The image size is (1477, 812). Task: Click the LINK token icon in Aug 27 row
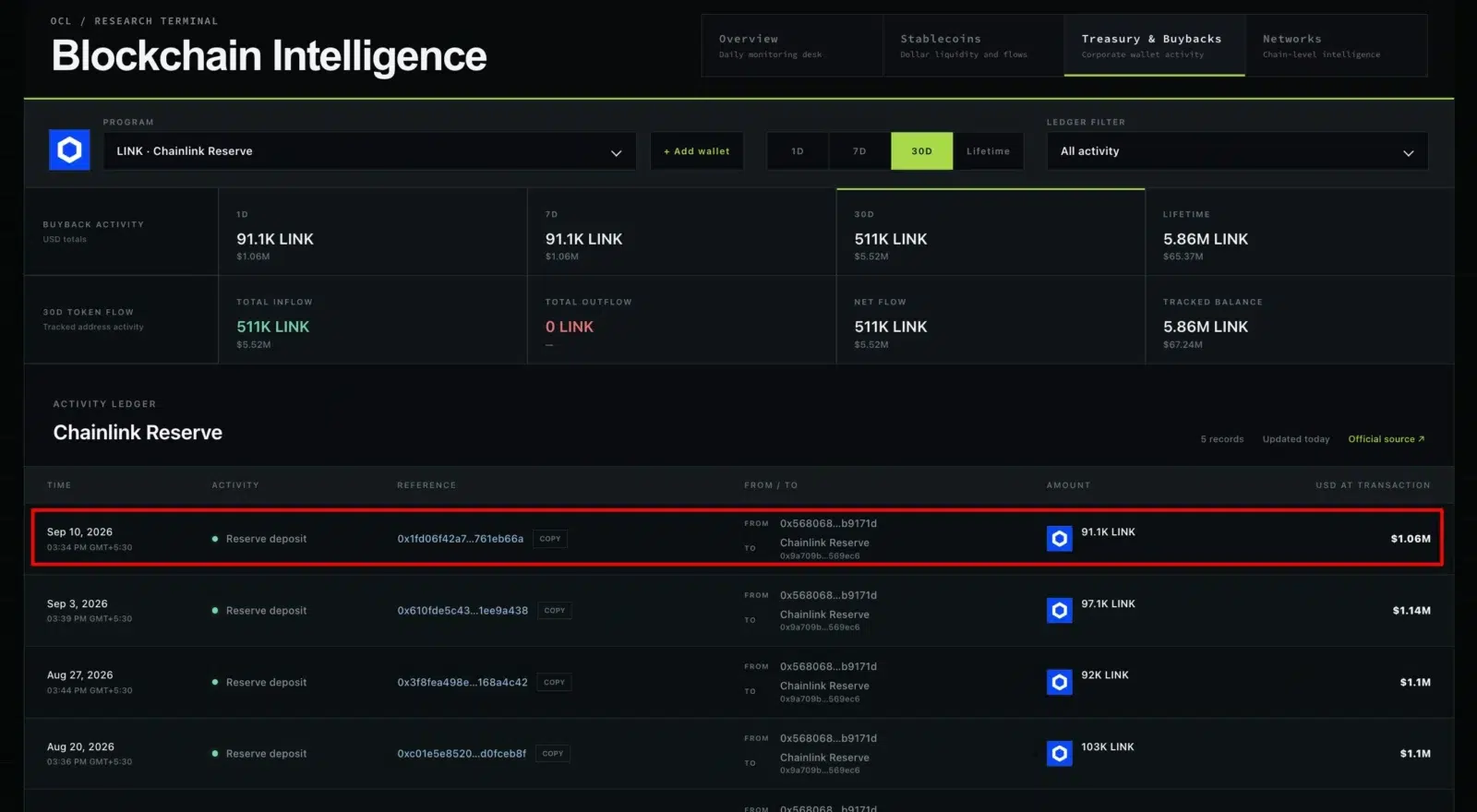tap(1060, 682)
